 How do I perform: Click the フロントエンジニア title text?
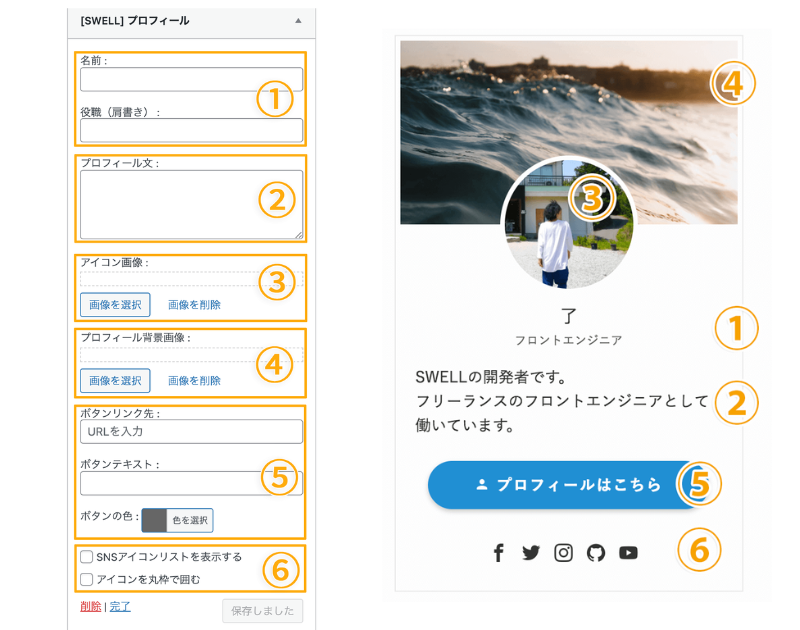(568, 340)
